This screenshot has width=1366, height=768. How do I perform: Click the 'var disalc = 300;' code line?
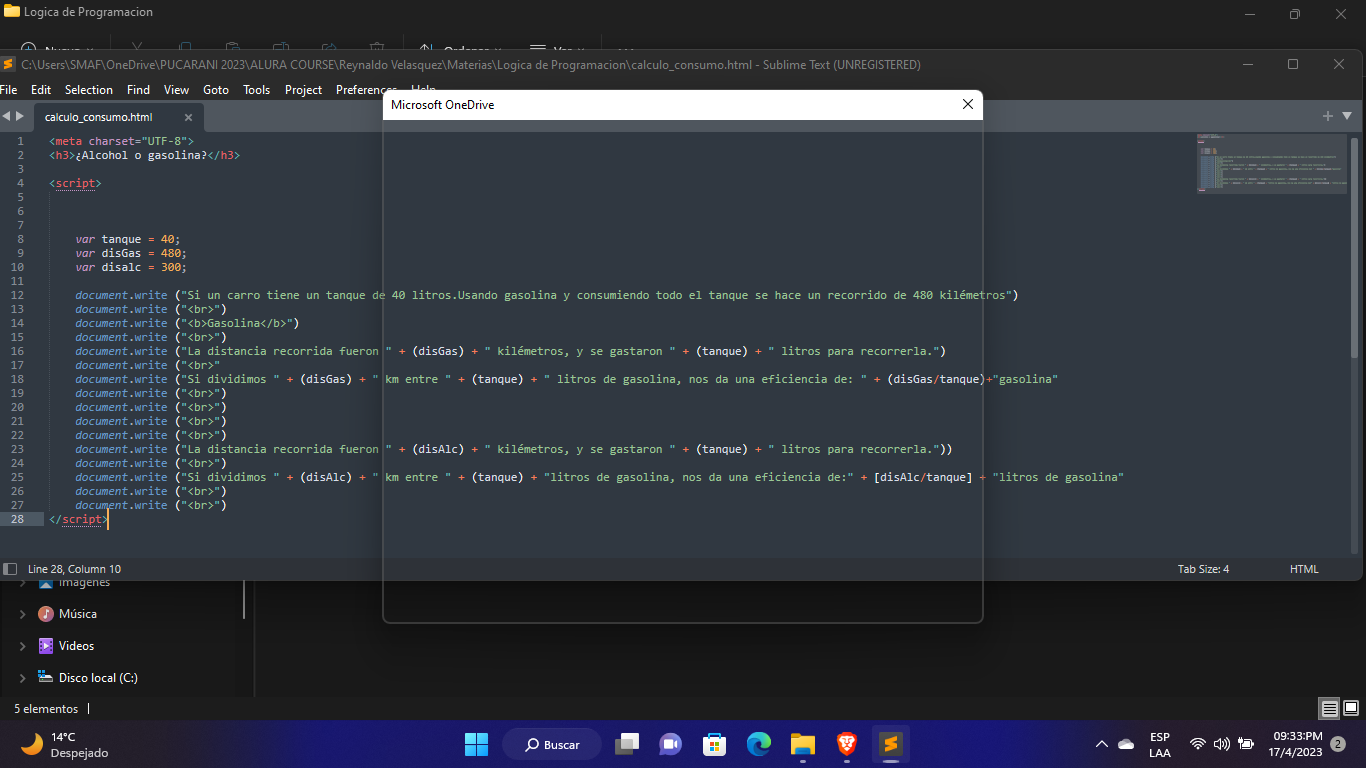point(131,267)
